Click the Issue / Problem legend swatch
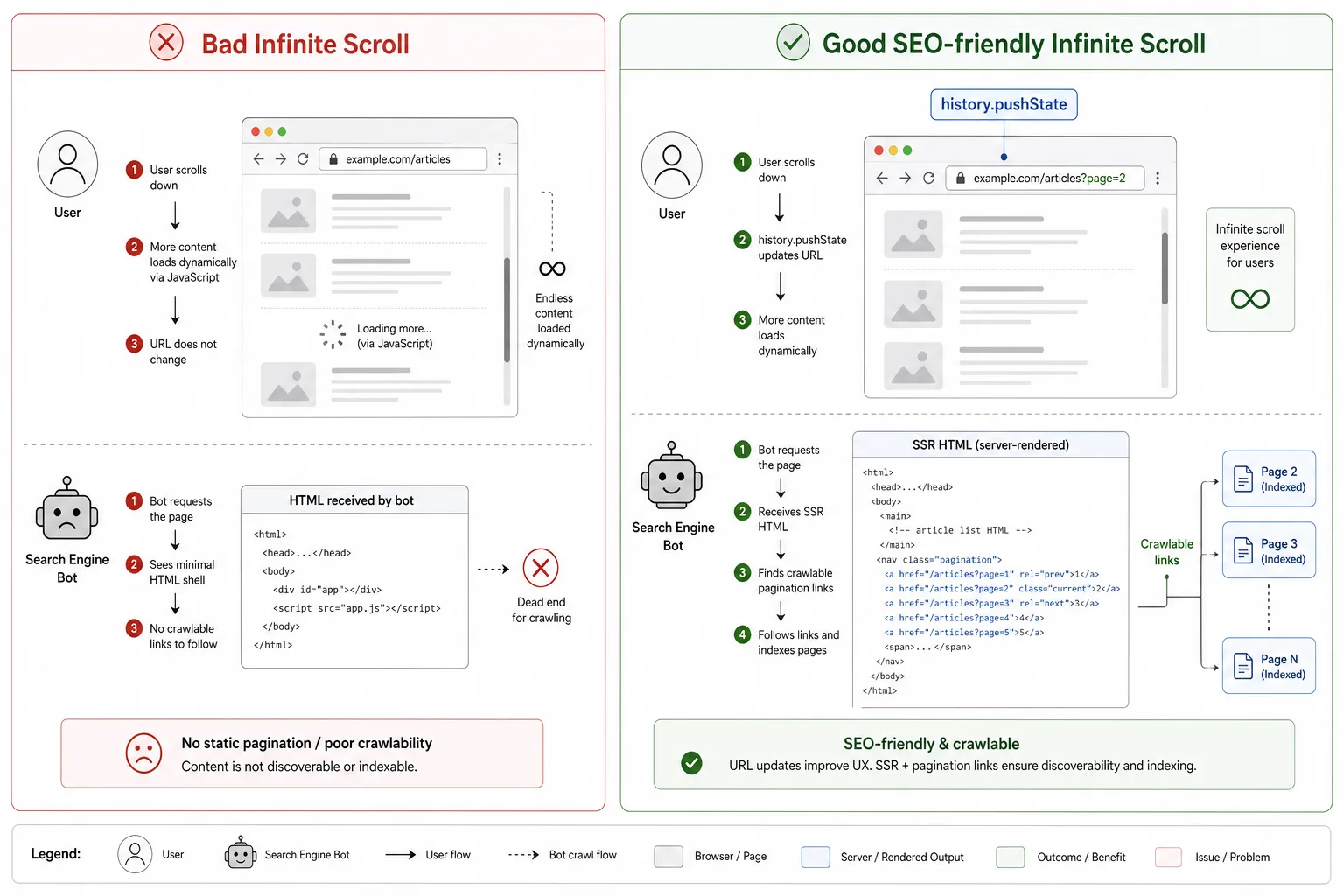The image size is (1344, 896). [1169, 857]
